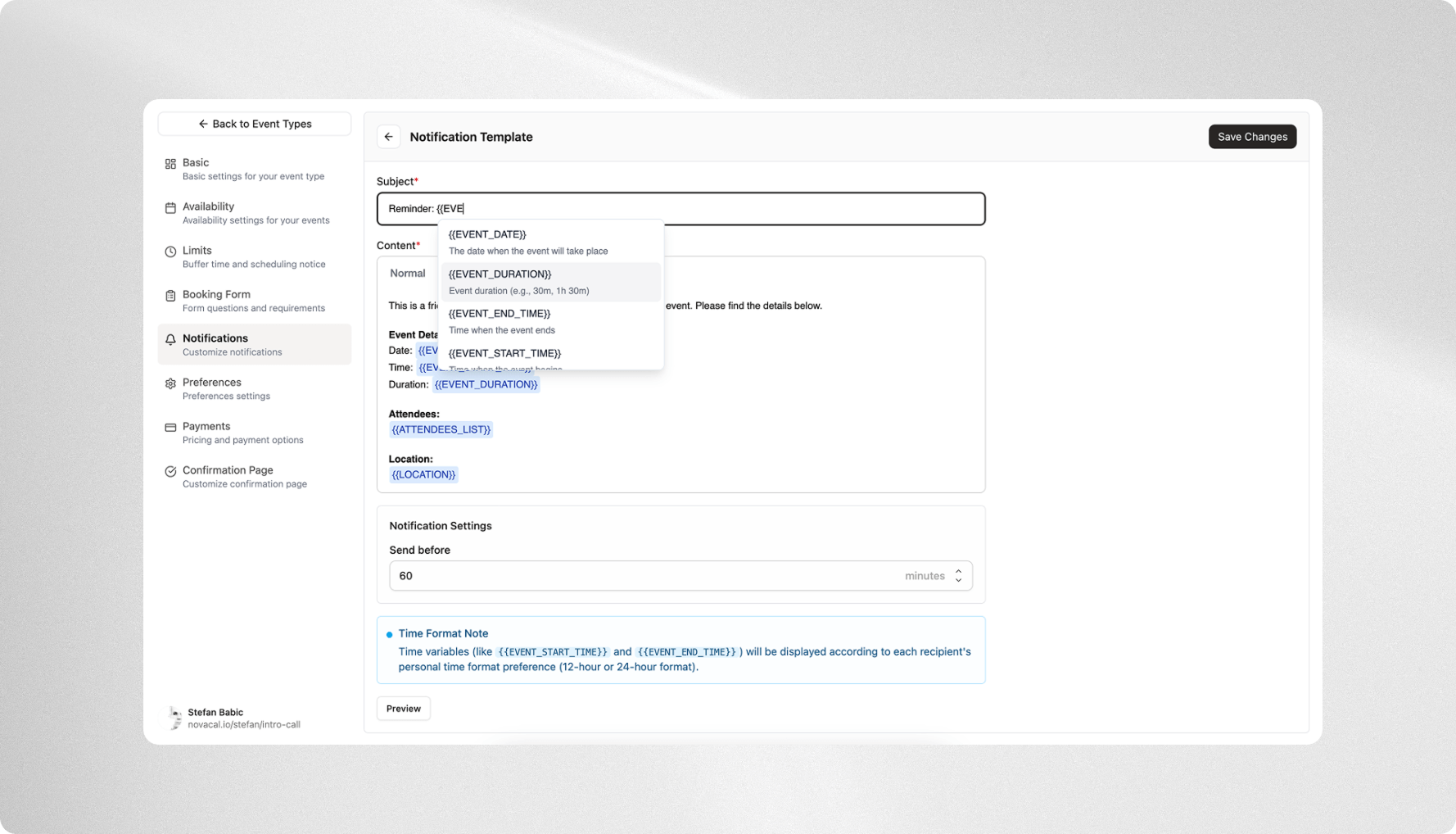Select the Basic settings sidebar icon
Screen dimensions: 1456x834
click(x=170, y=163)
